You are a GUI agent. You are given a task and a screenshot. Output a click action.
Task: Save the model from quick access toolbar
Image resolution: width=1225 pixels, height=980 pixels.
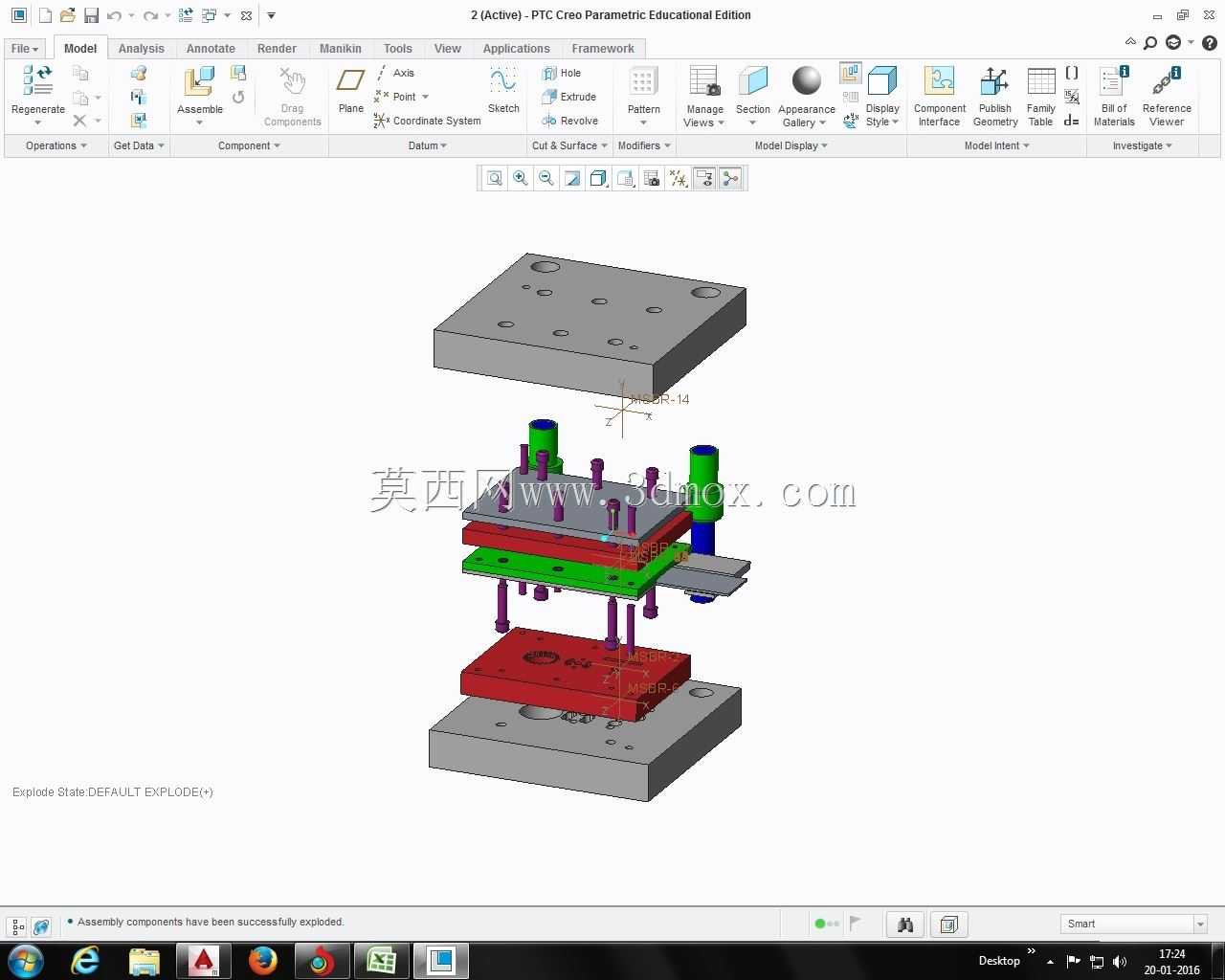point(91,15)
